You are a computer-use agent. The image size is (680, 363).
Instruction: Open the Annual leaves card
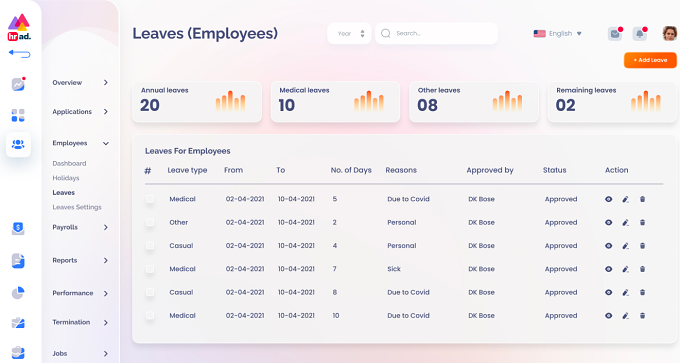click(197, 102)
